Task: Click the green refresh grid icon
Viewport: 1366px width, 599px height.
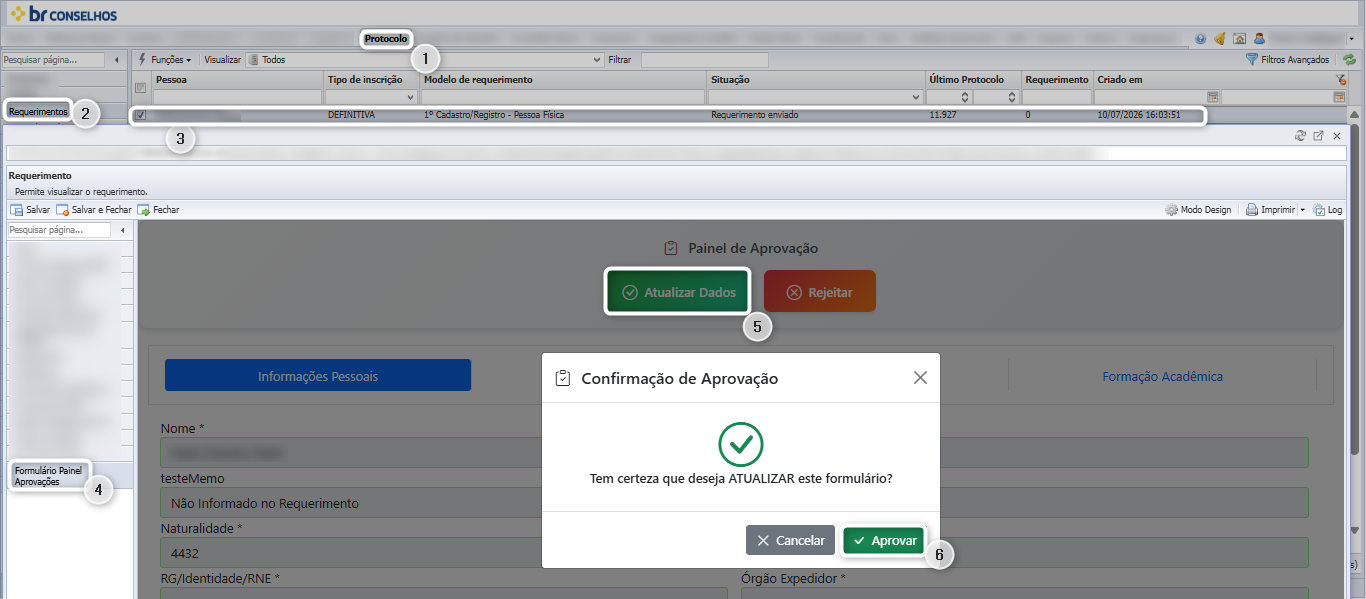Action: pos(1349,59)
